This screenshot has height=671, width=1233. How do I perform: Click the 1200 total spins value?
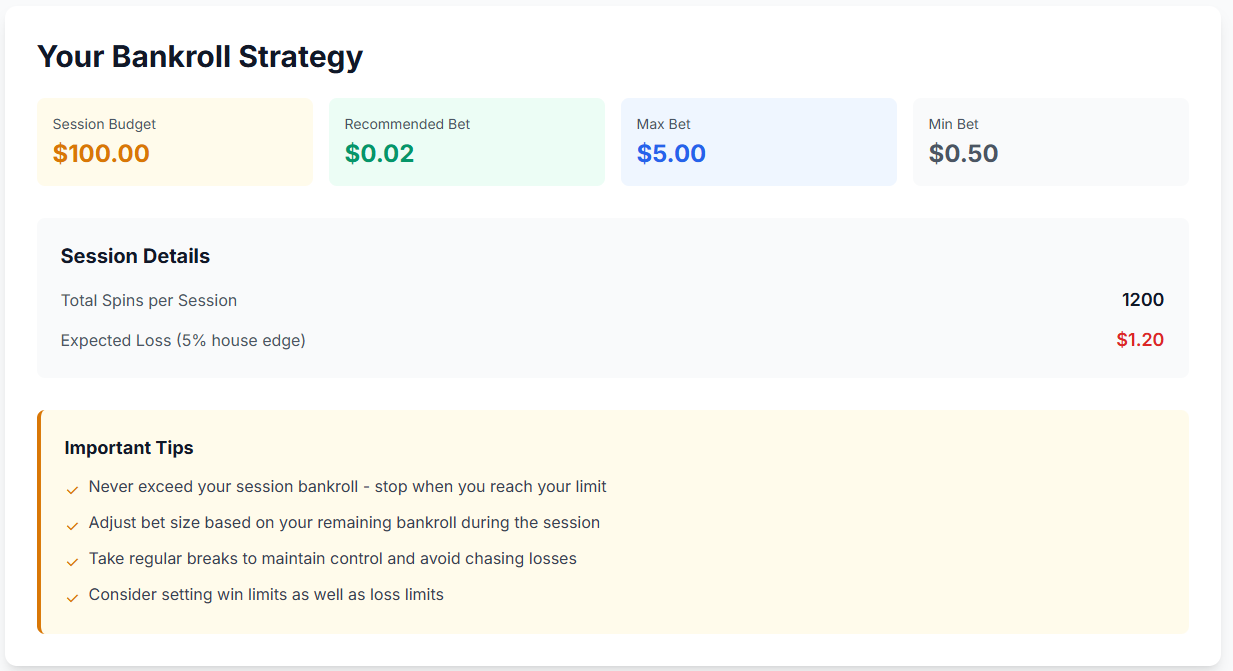(x=1142, y=300)
